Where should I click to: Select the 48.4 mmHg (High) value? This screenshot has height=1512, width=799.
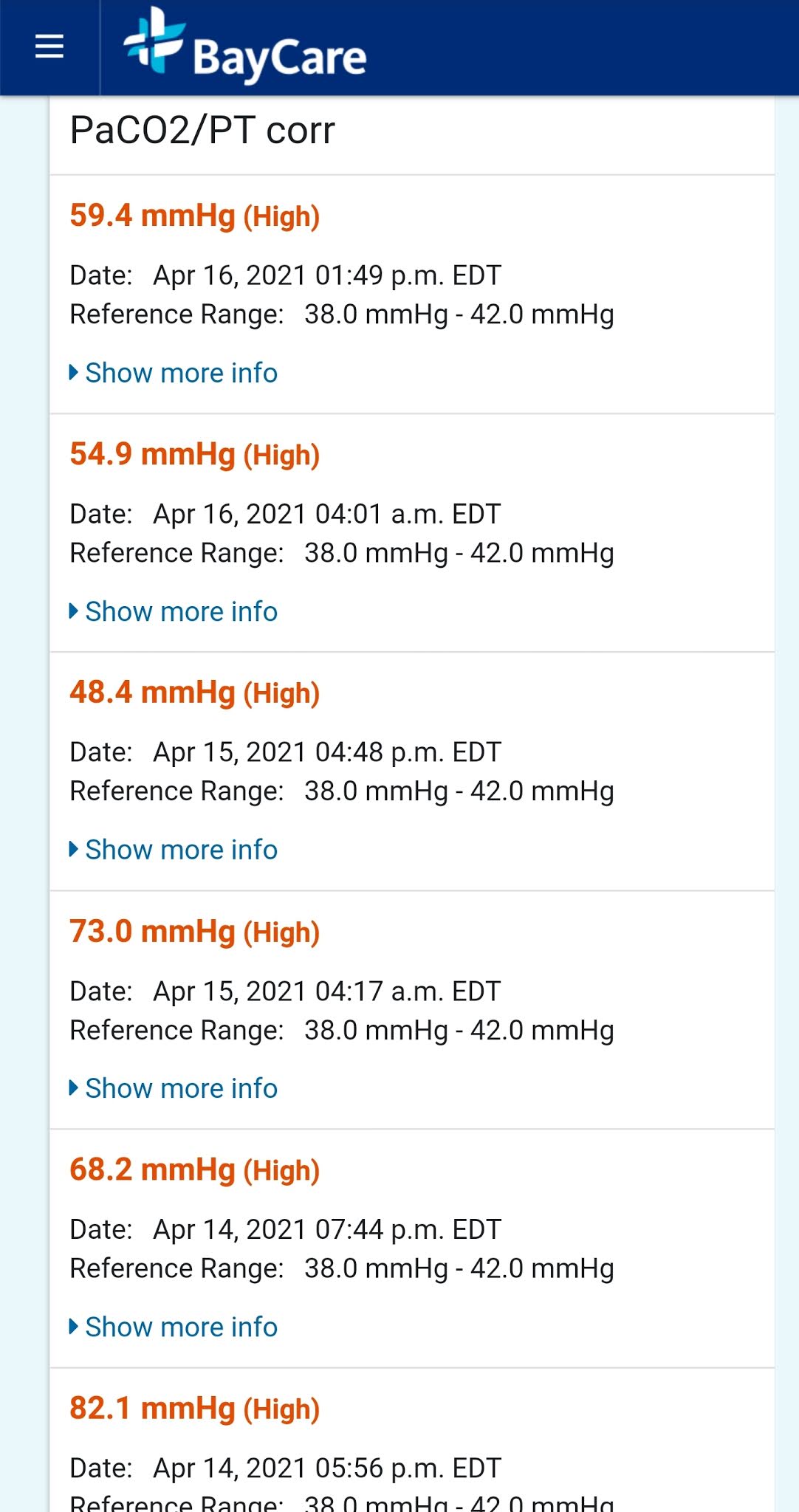195,693
